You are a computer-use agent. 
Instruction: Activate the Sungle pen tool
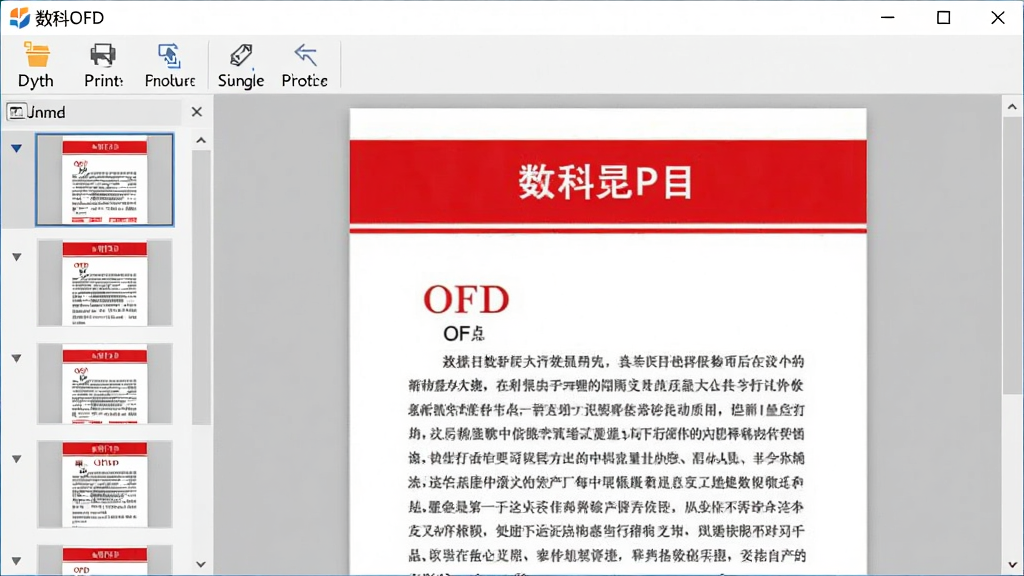tap(241, 56)
